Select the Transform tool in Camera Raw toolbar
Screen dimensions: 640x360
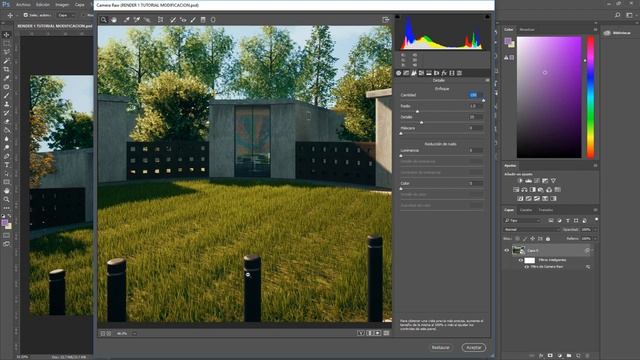click(x=160, y=20)
